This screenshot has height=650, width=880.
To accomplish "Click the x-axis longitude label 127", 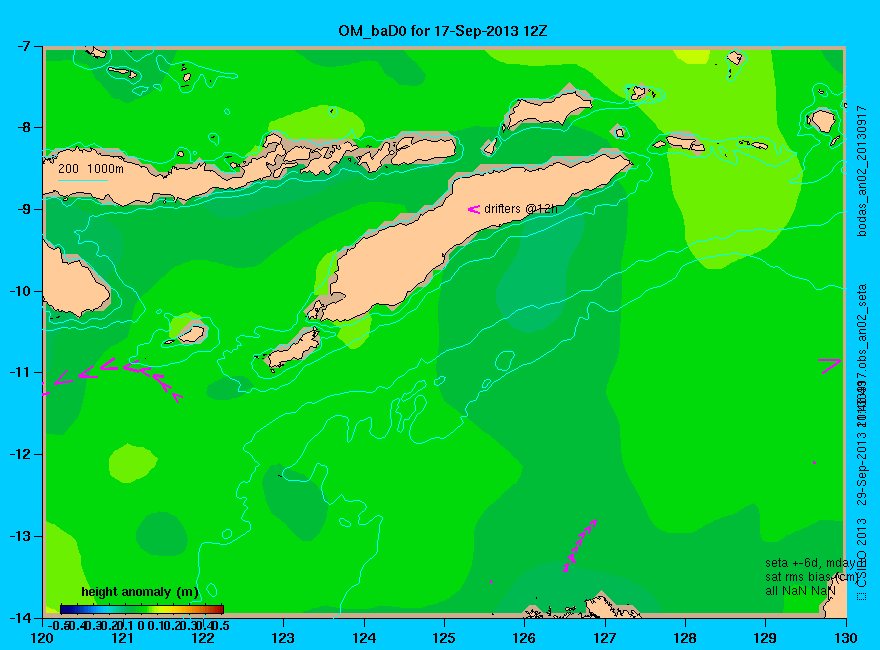I will click(605, 638).
